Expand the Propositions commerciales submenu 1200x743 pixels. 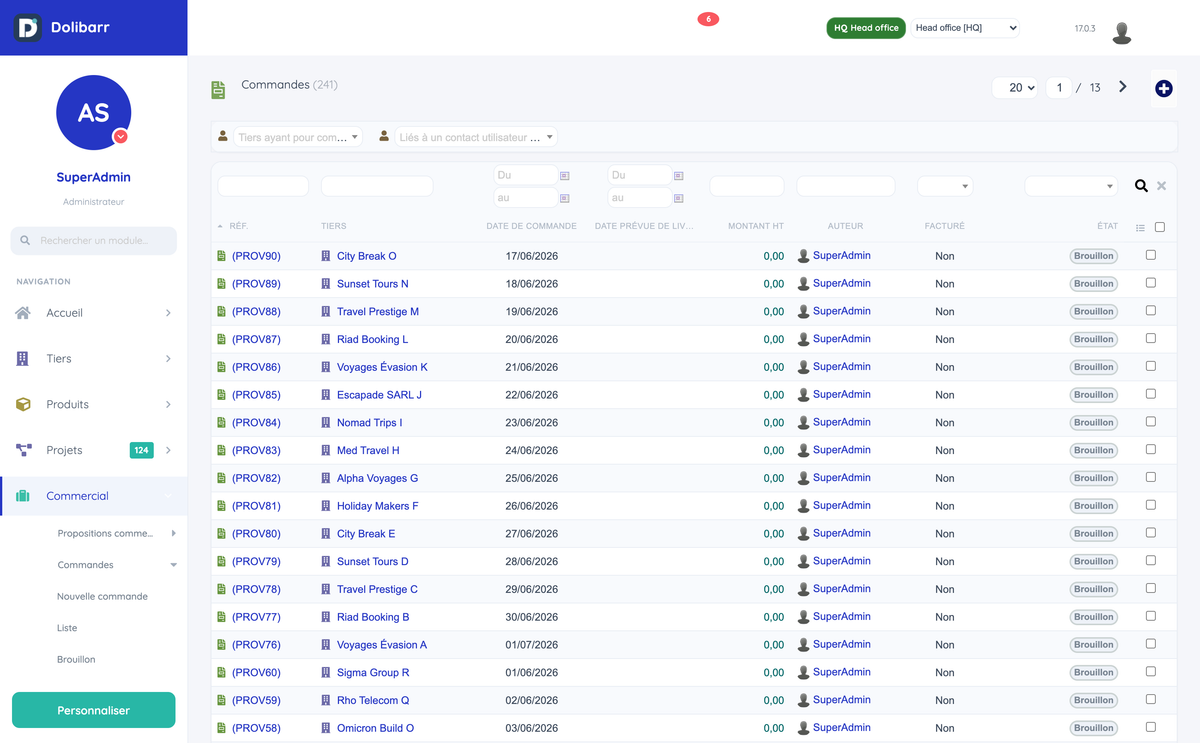pos(173,533)
